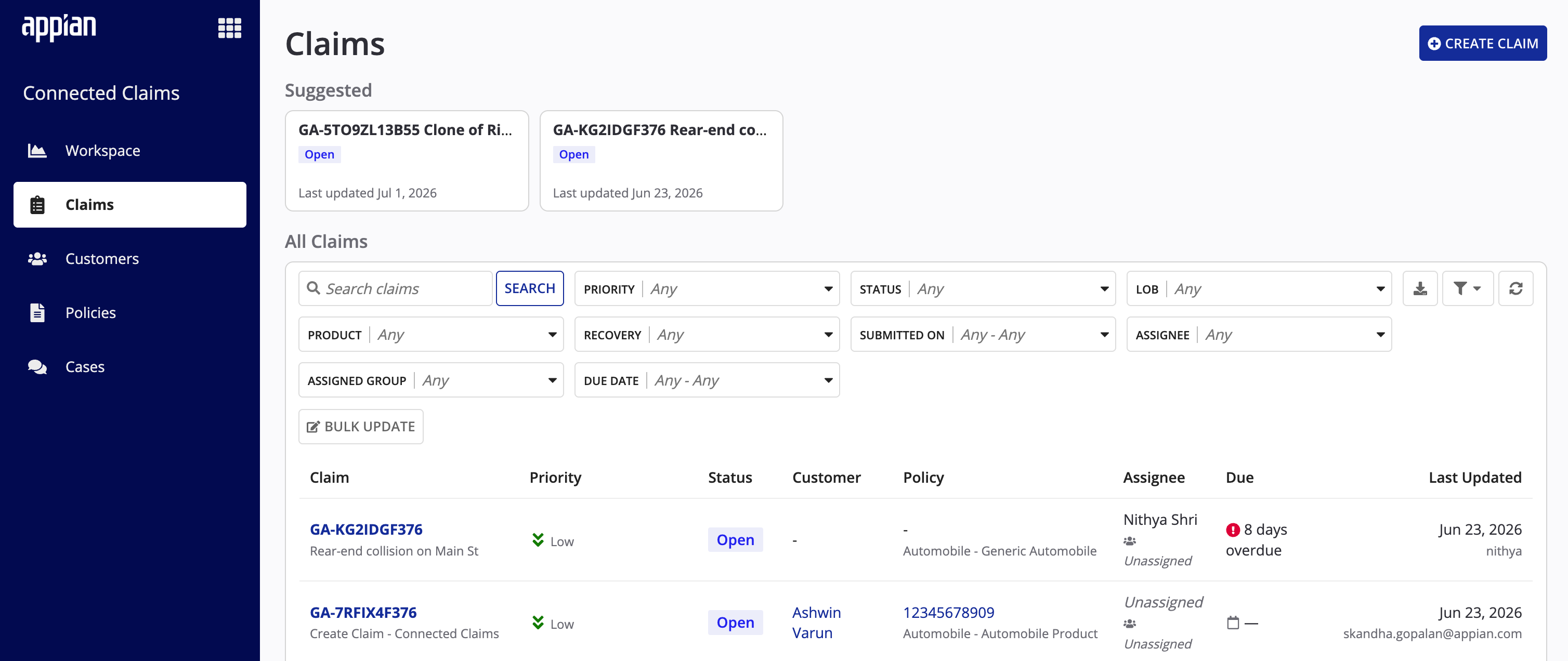Click the Cases chat bubbles icon in sidebar

(x=37, y=367)
